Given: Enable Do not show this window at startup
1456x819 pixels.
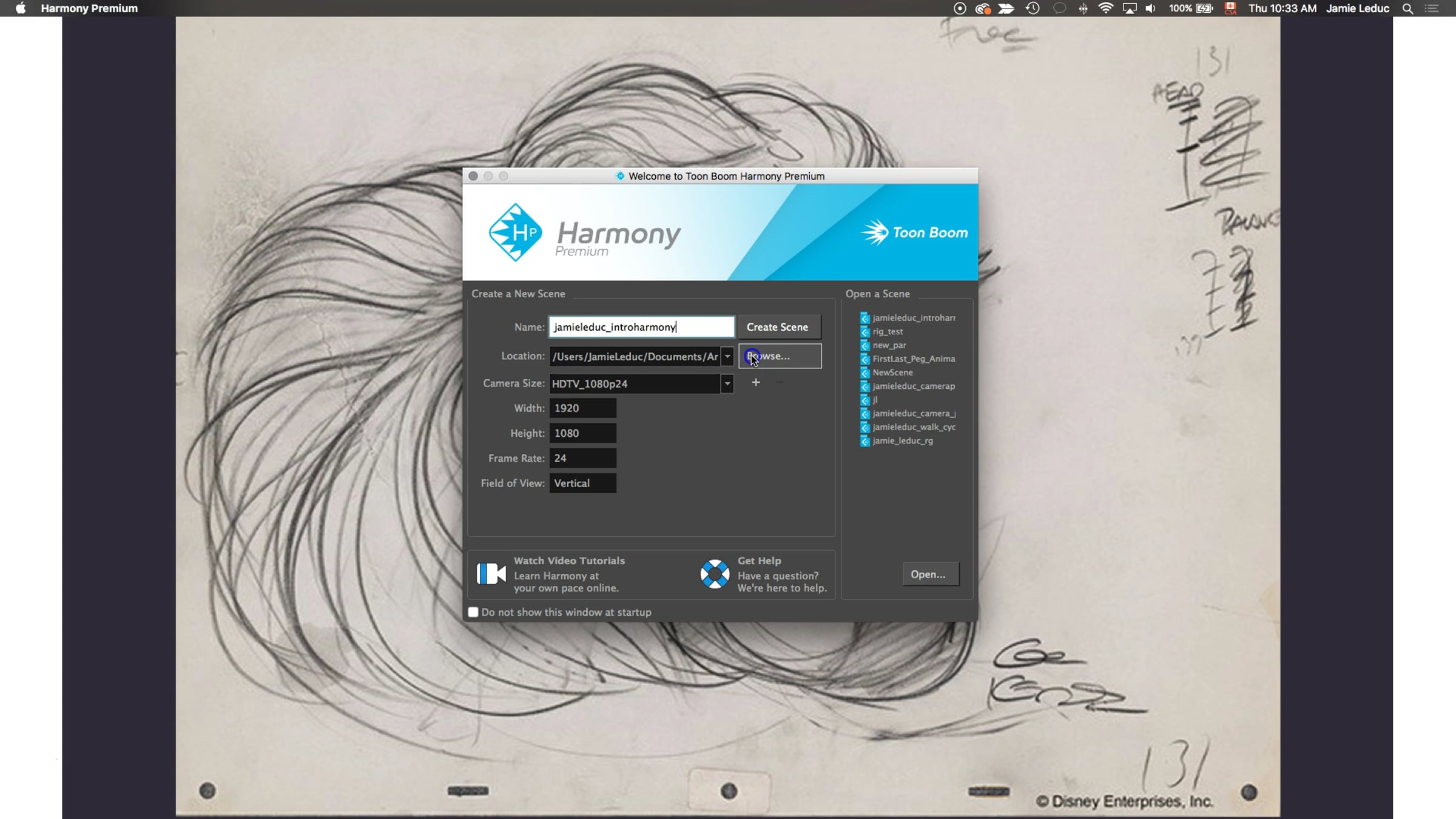Looking at the screenshot, I should pyautogui.click(x=473, y=612).
